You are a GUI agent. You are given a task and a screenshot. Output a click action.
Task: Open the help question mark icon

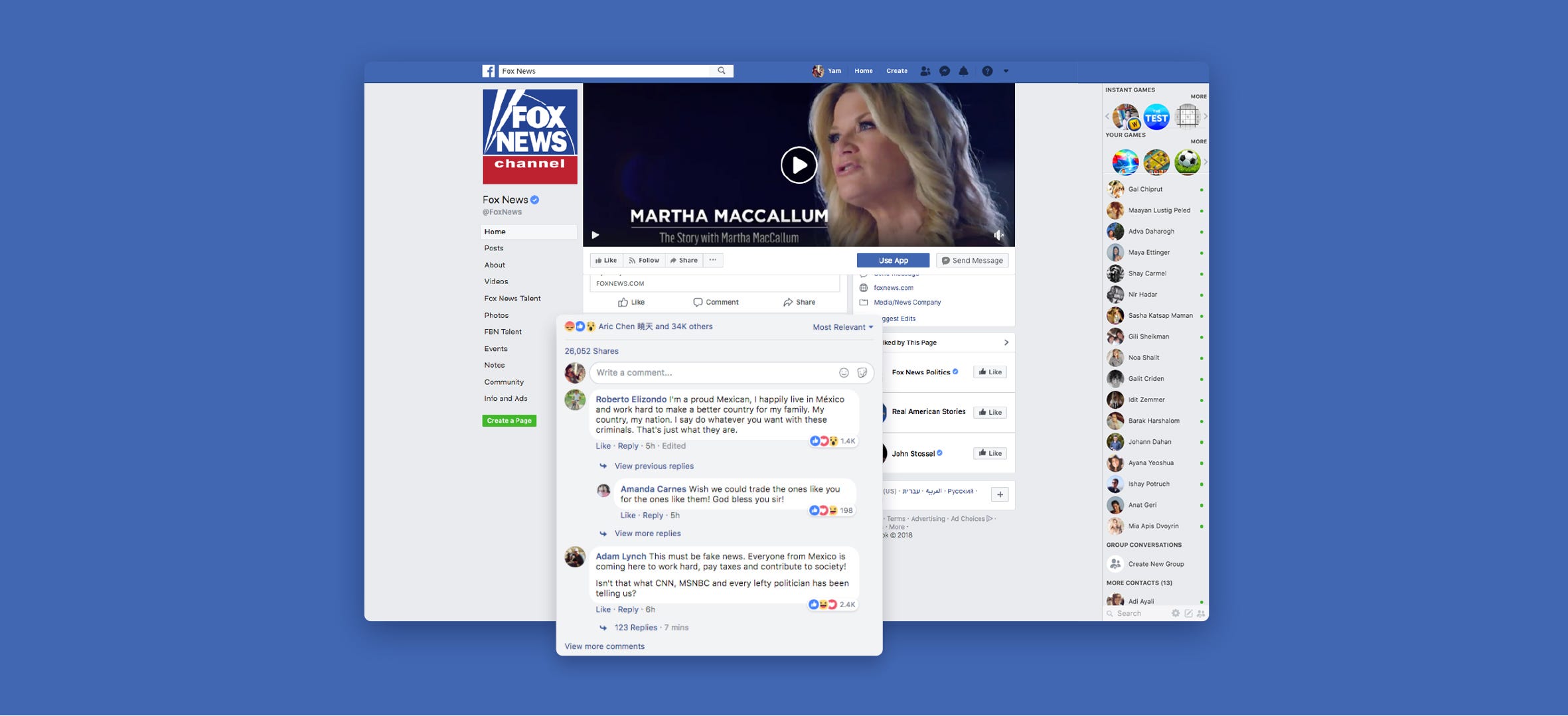[x=987, y=71]
